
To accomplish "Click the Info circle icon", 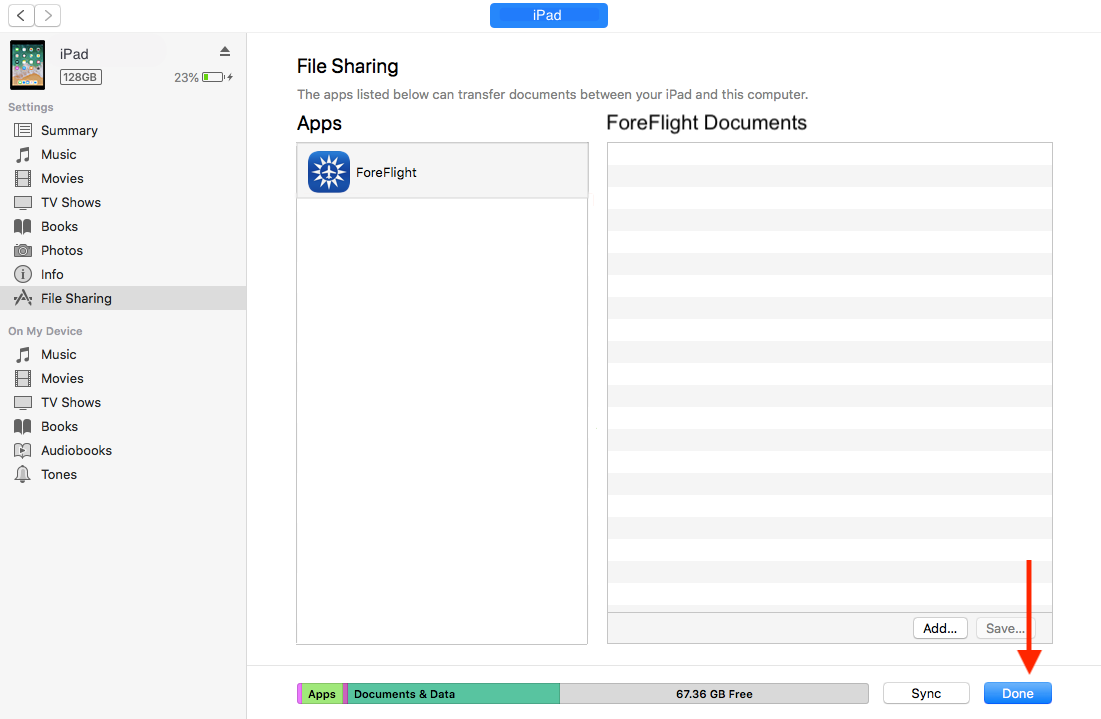I will click(23, 274).
